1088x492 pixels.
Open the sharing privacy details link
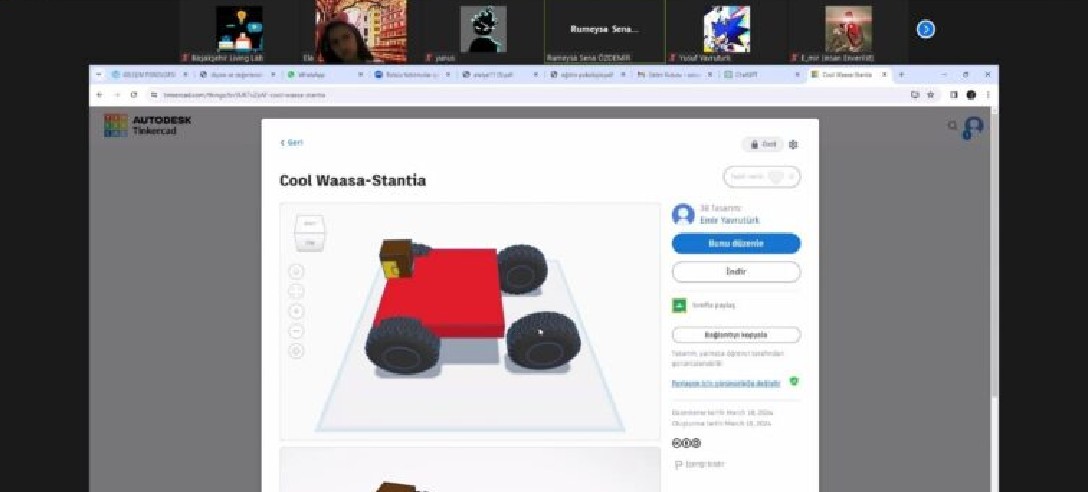726,383
